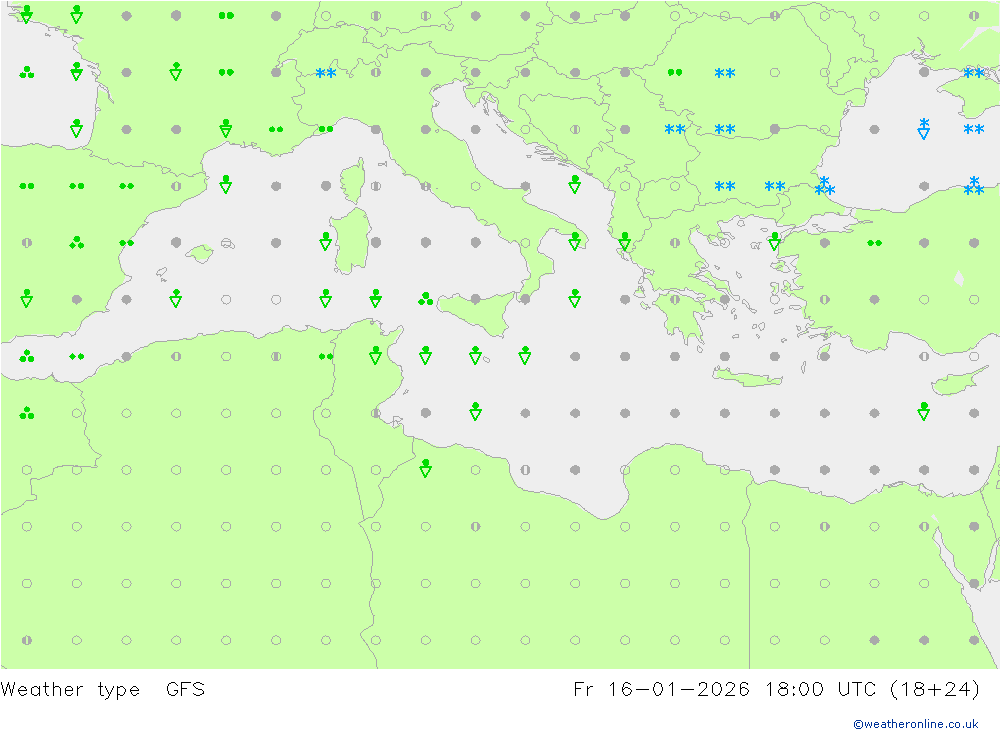This screenshot has height=733, width=1000.
Task: Click the shower symbol on the Albanian coast
Action: tap(625, 241)
